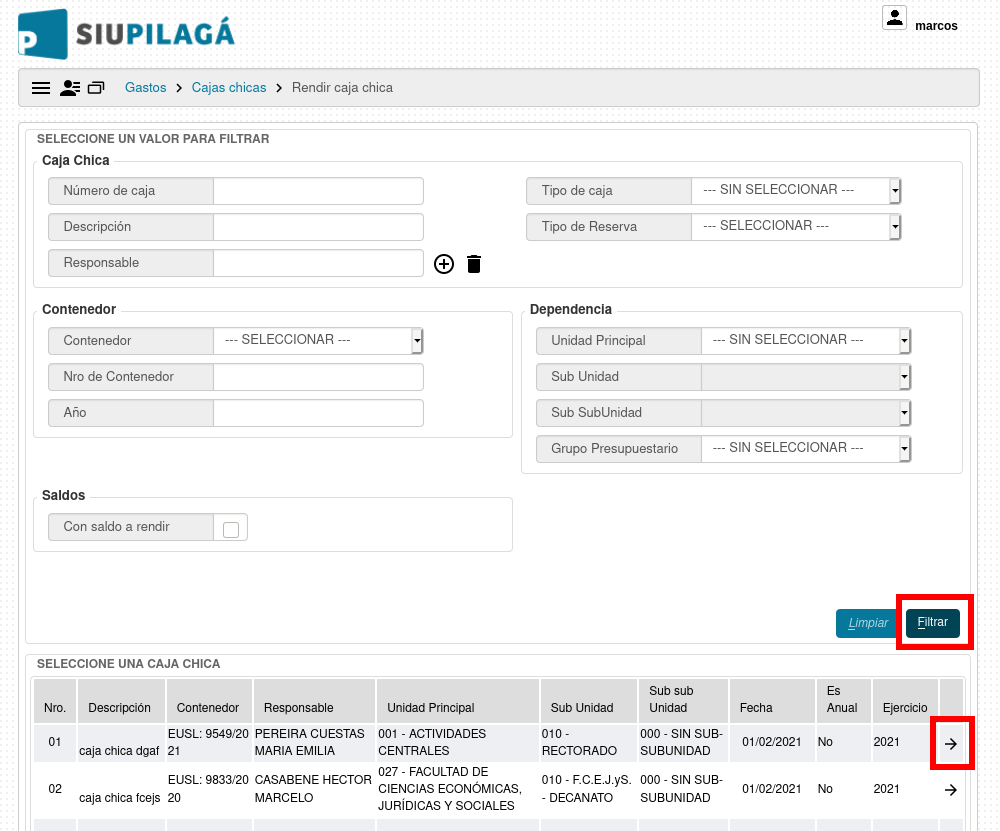Focus the Descripción input field
The width and height of the screenshot is (1000, 831).
click(318, 226)
